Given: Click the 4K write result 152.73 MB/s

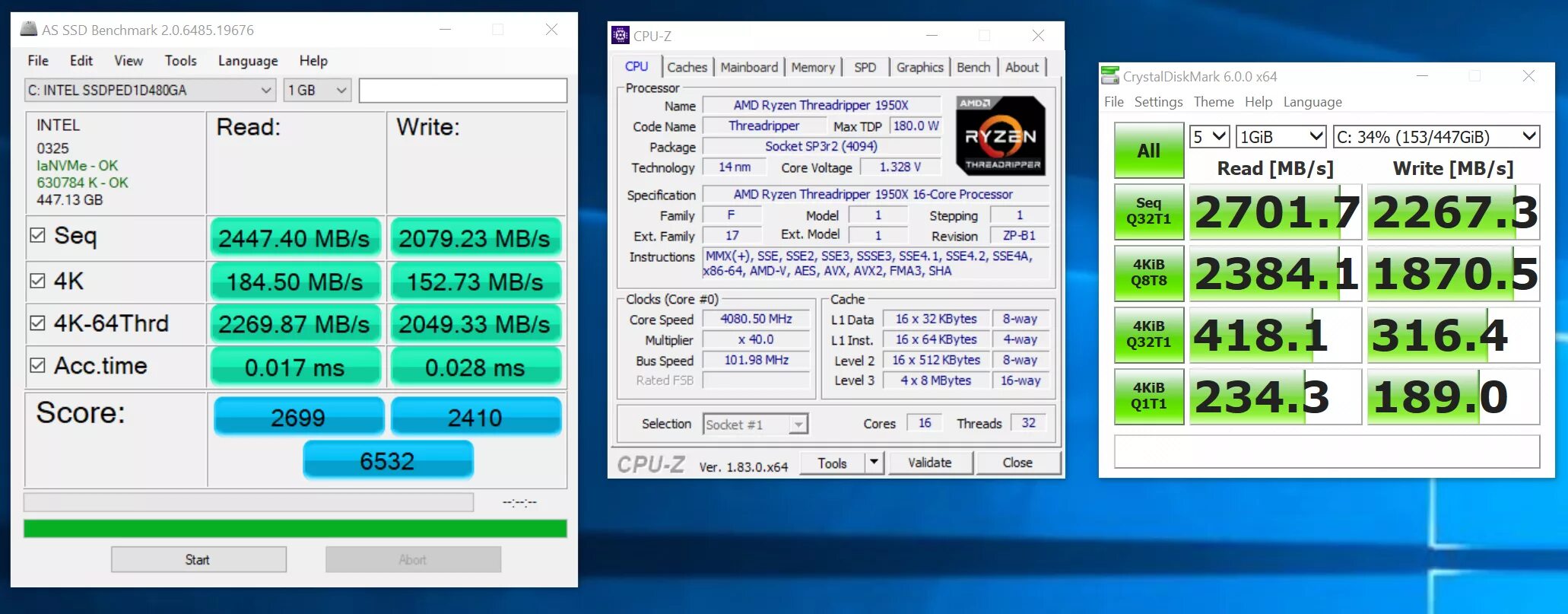Looking at the screenshot, I should (x=475, y=282).
